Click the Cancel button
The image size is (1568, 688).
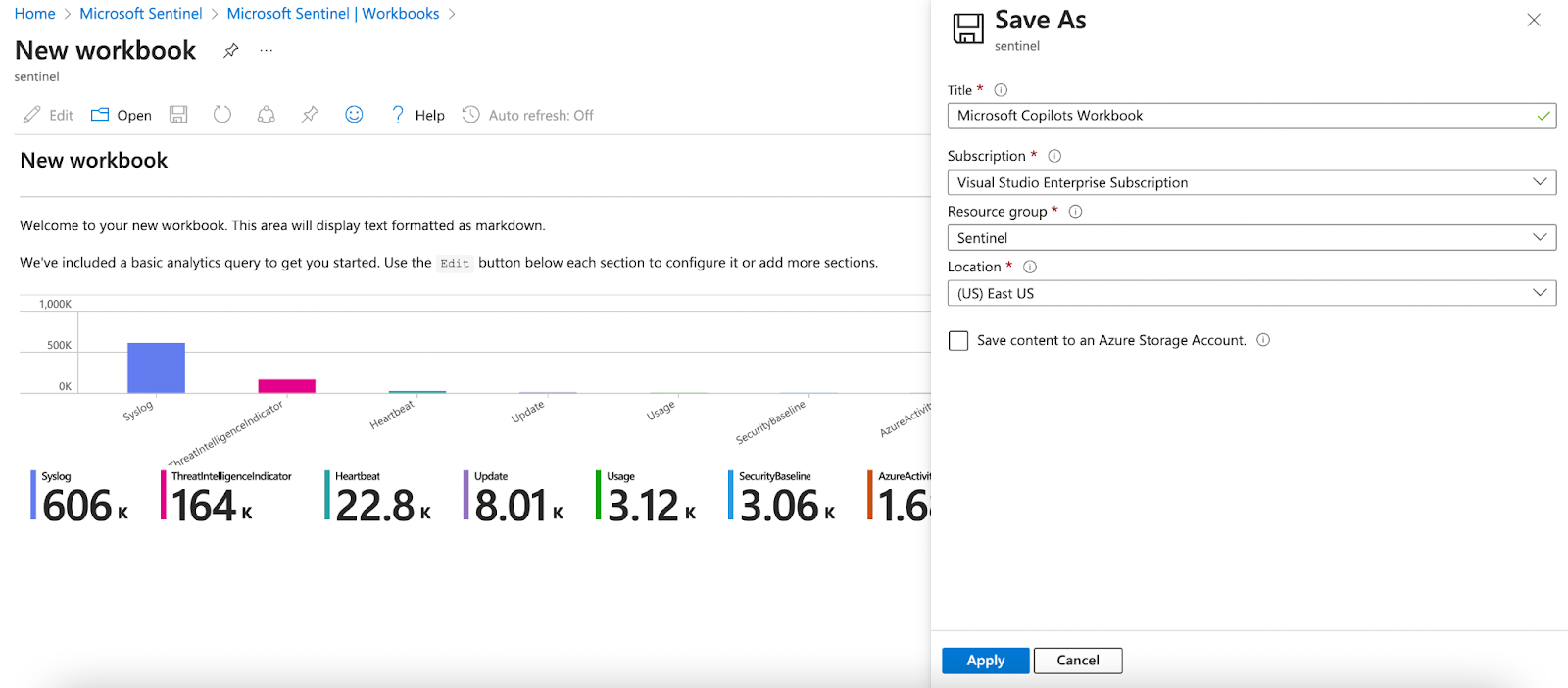(x=1078, y=661)
